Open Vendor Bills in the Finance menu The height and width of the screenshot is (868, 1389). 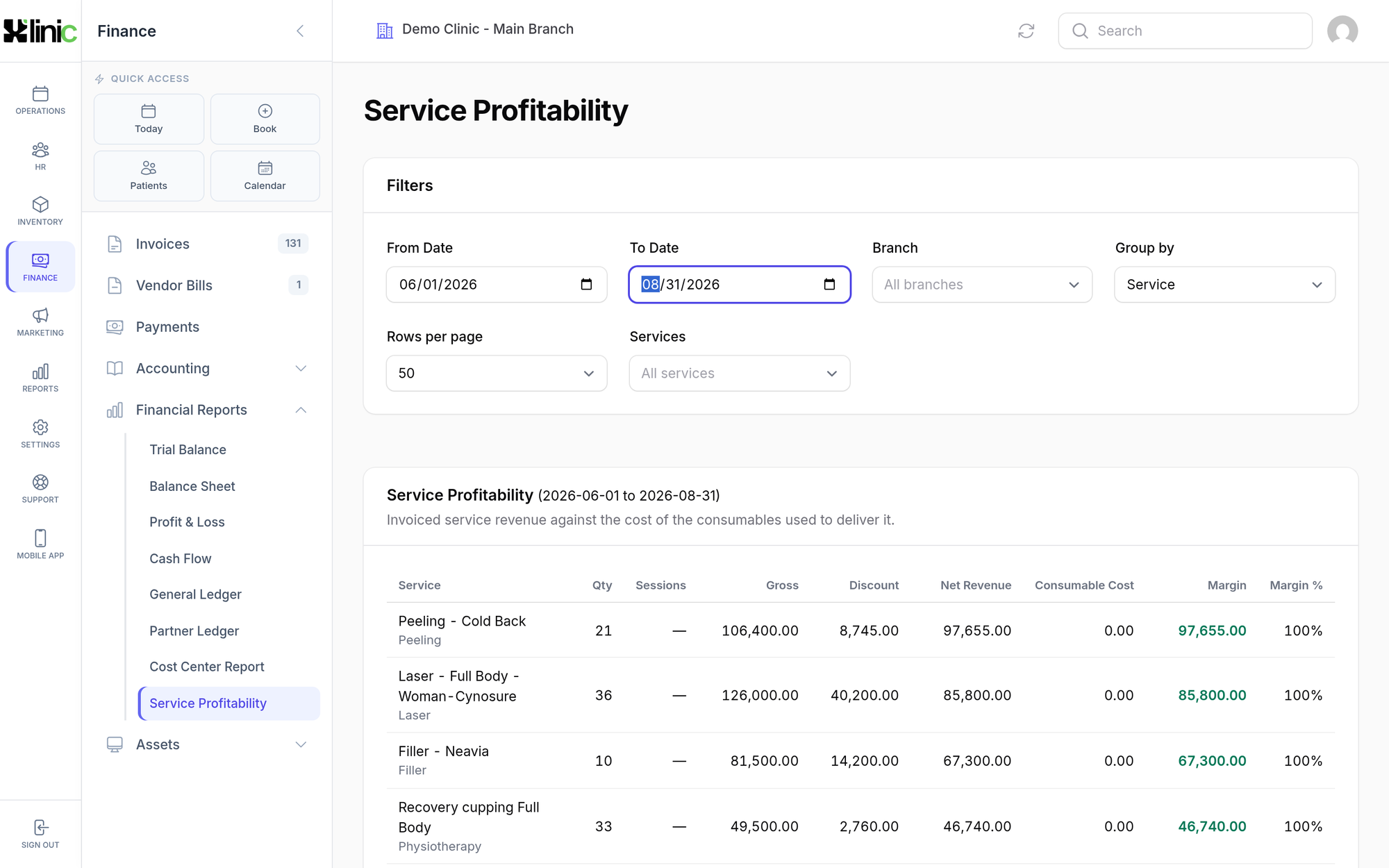point(207,285)
